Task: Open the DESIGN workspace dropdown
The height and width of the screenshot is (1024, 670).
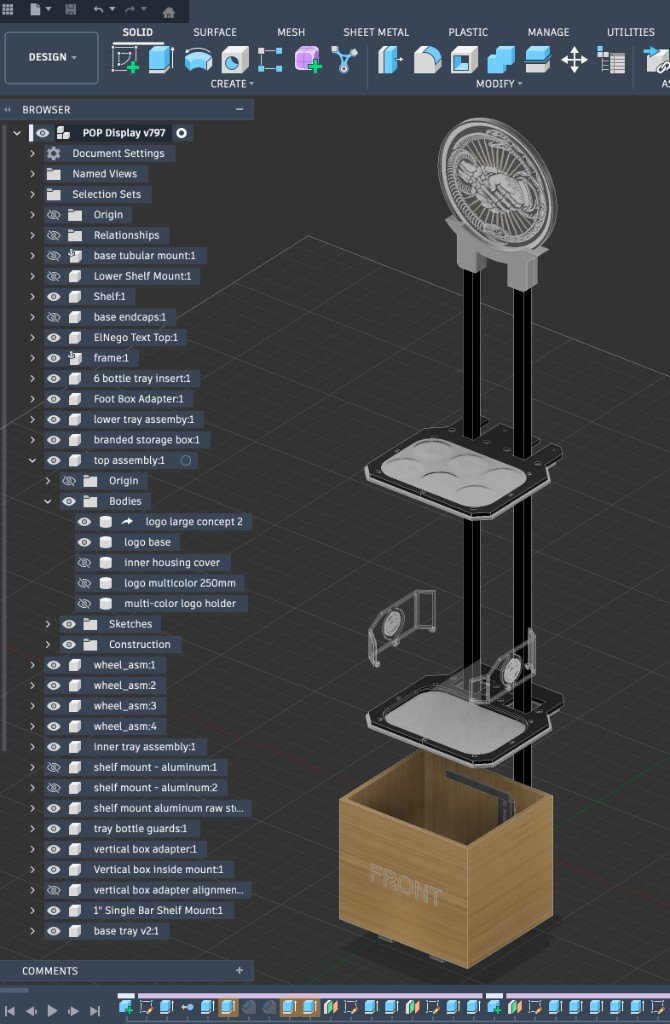Action: click(x=52, y=58)
